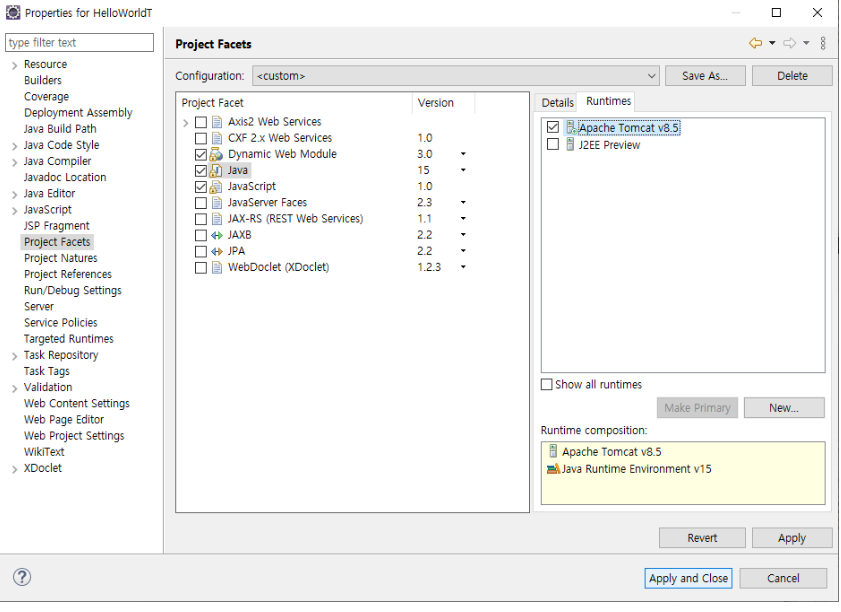Open JavaServer Faces version dropdown
This screenshot has height=612, width=841.
pyautogui.click(x=463, y=202)
